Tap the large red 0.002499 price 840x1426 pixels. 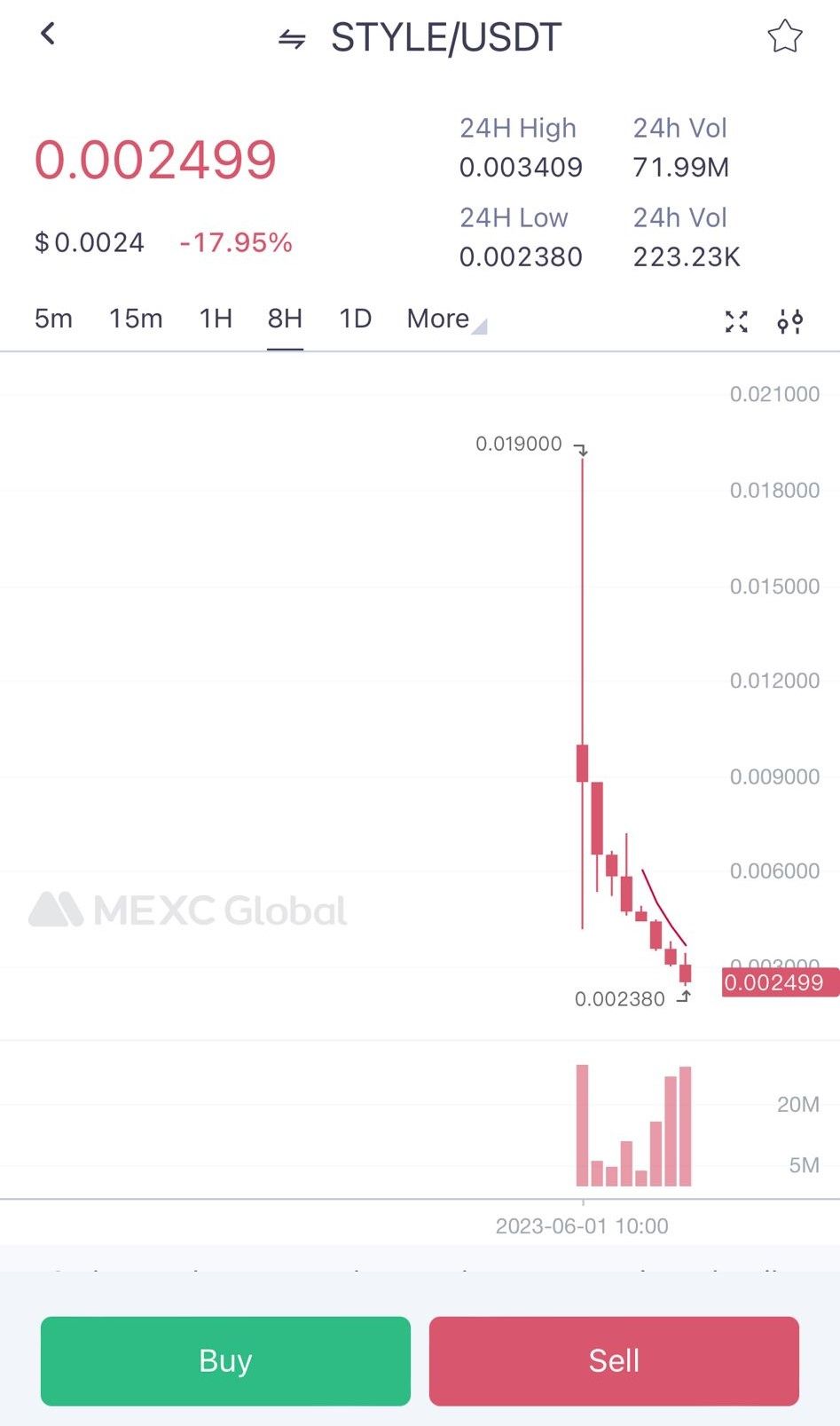(155, 160)
